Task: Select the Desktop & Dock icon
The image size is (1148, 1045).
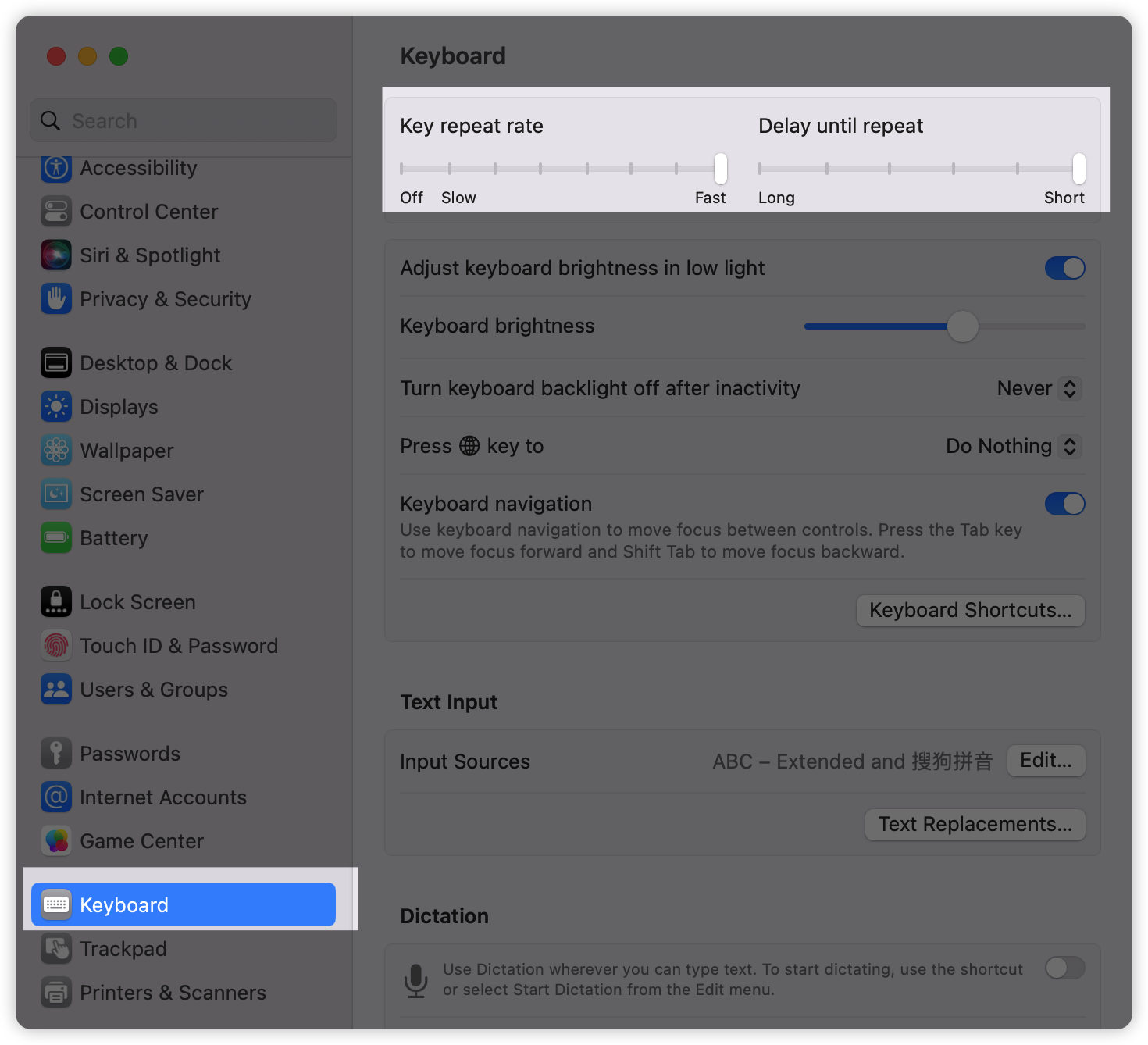Action: pos(56,363)
